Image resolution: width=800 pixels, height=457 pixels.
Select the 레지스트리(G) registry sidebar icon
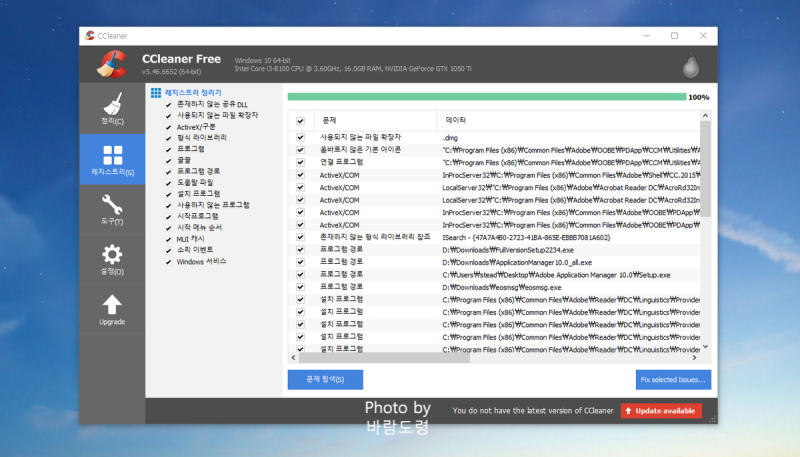pyautogui.click(x=112, y=159)
